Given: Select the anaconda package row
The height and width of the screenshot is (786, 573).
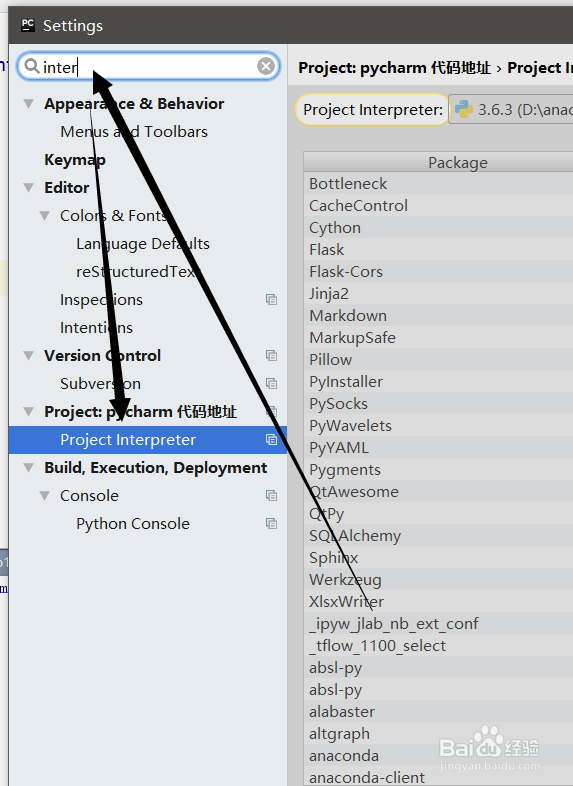Looking at the screenshot, I should click(x=438, y=756).
